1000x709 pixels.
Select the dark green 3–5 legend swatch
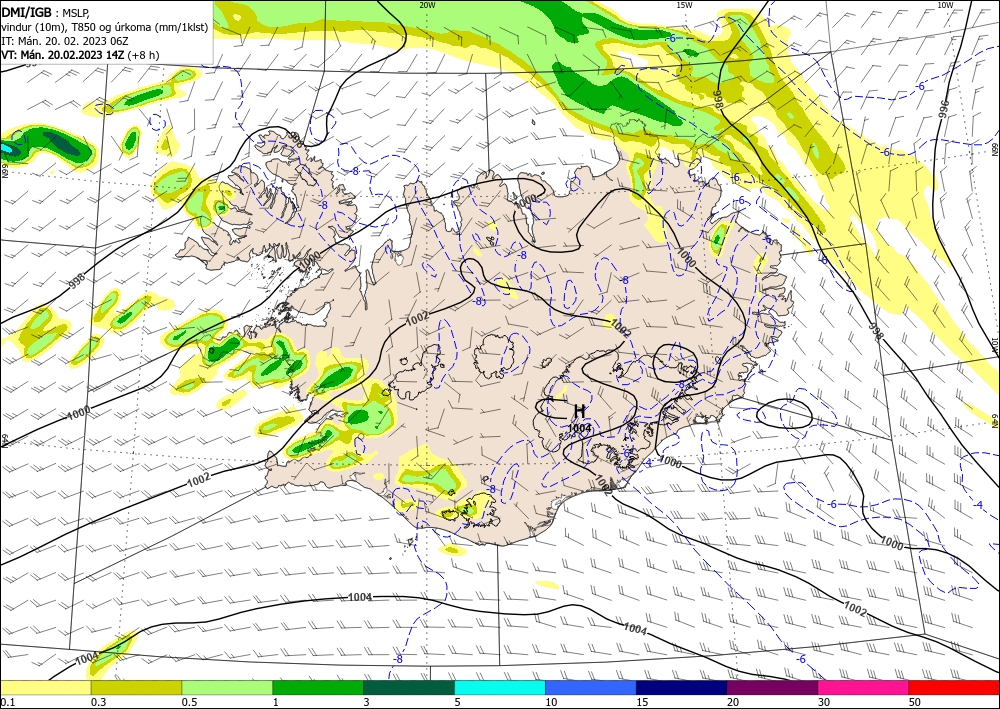(409, 687)
